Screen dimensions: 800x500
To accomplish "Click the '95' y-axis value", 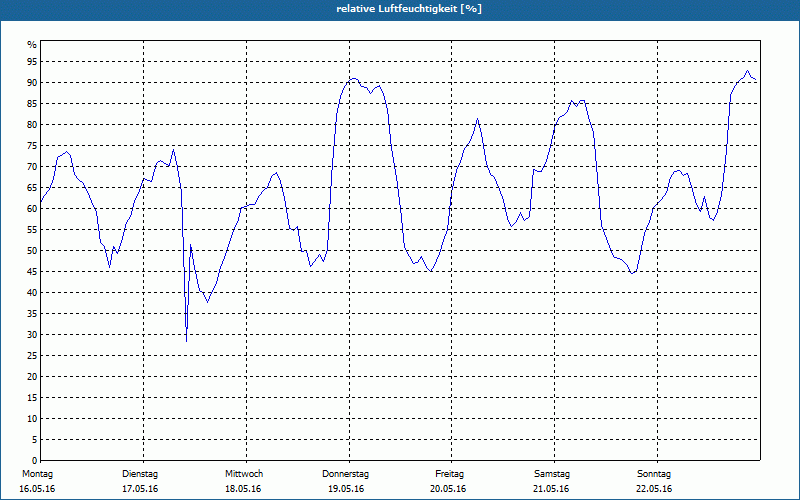I will (32, 62).
